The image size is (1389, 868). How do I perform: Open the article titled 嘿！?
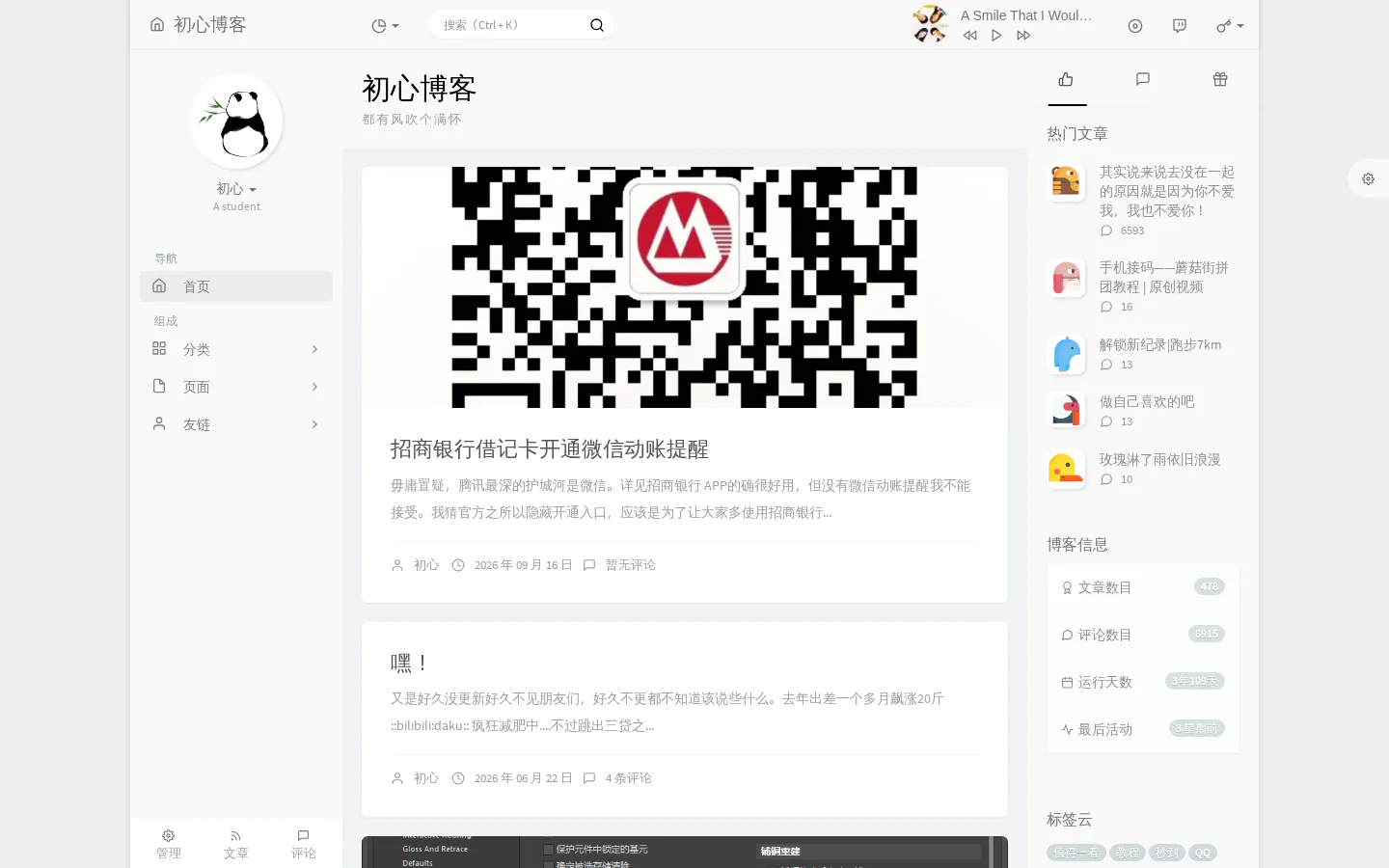409,663
